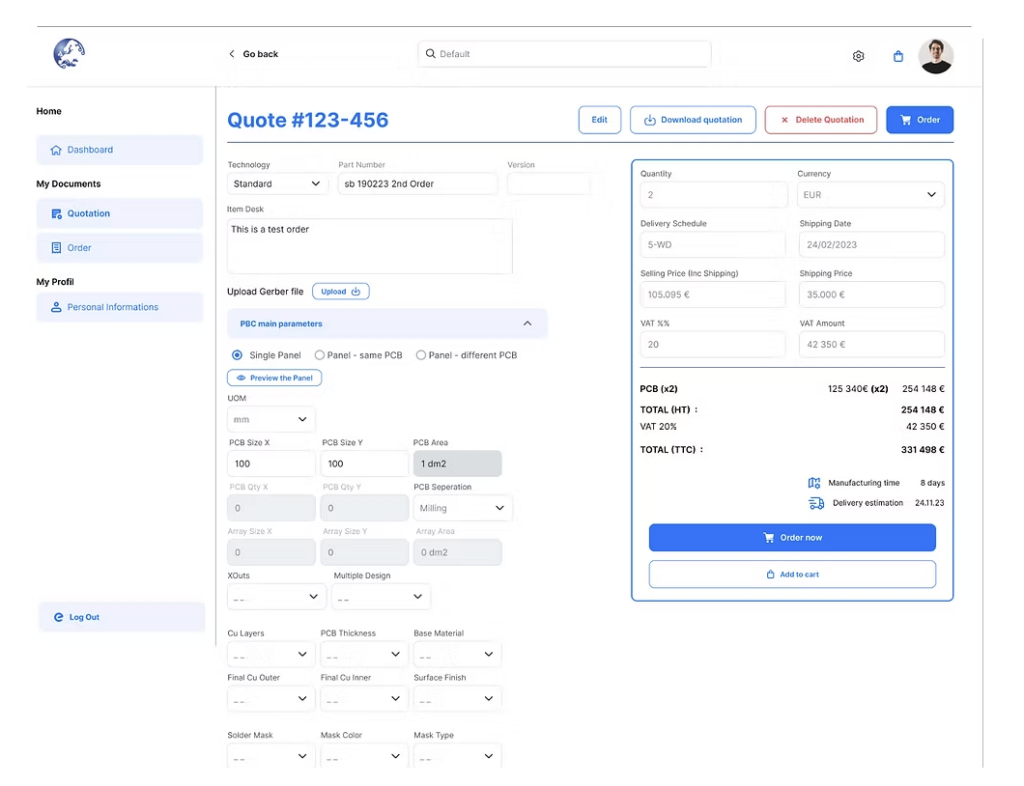Choose Panel - same PCB option
Screen dimensions: 1024x786
pos(319,355)
